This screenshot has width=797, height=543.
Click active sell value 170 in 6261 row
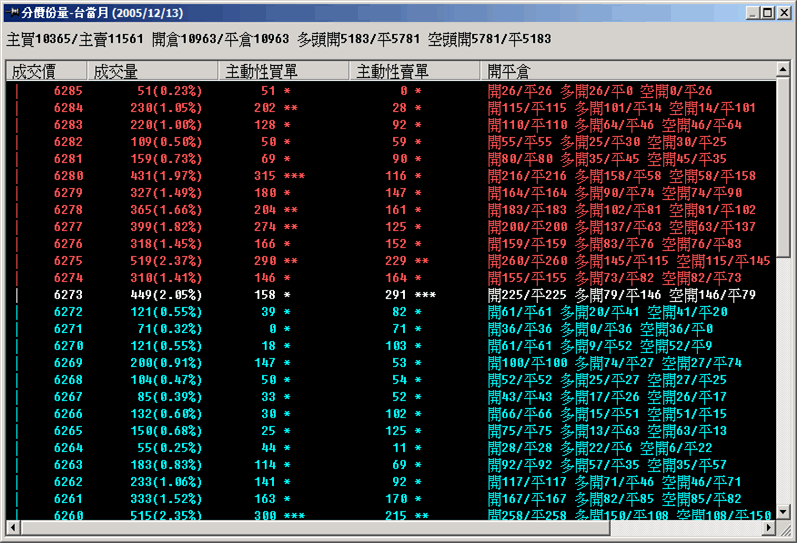tap(396, 499)
